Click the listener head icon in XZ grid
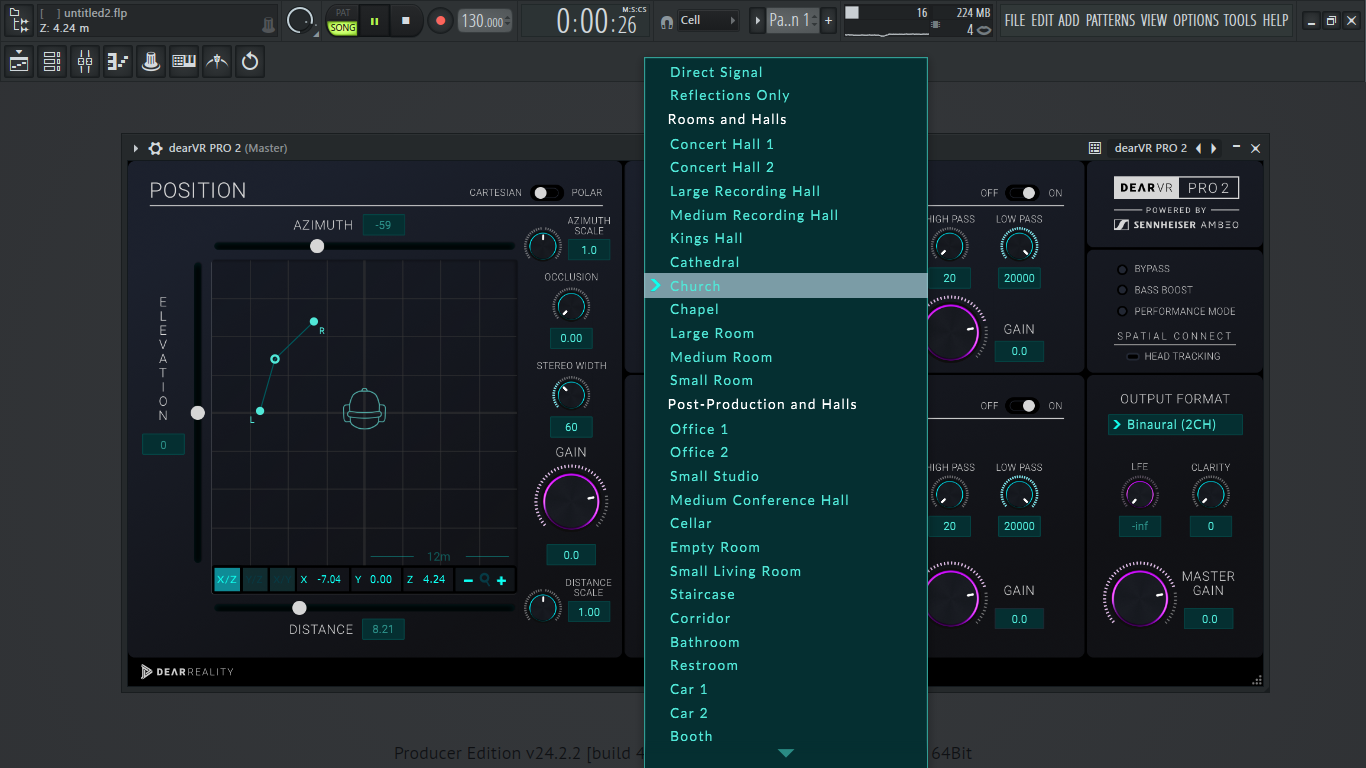The width and height of the screenshot is (1366, 768). (x=364, y=409)
